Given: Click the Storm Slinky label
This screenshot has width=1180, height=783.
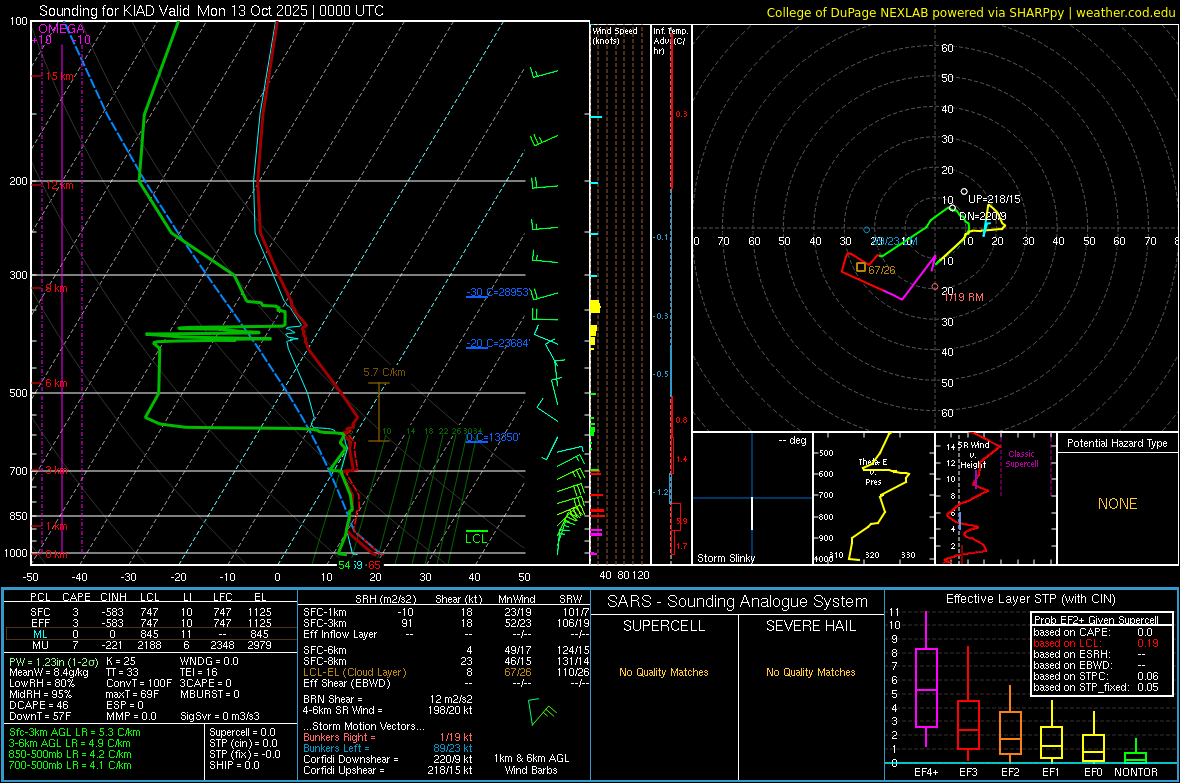Looking at the screenshot, I should (725, 558).
